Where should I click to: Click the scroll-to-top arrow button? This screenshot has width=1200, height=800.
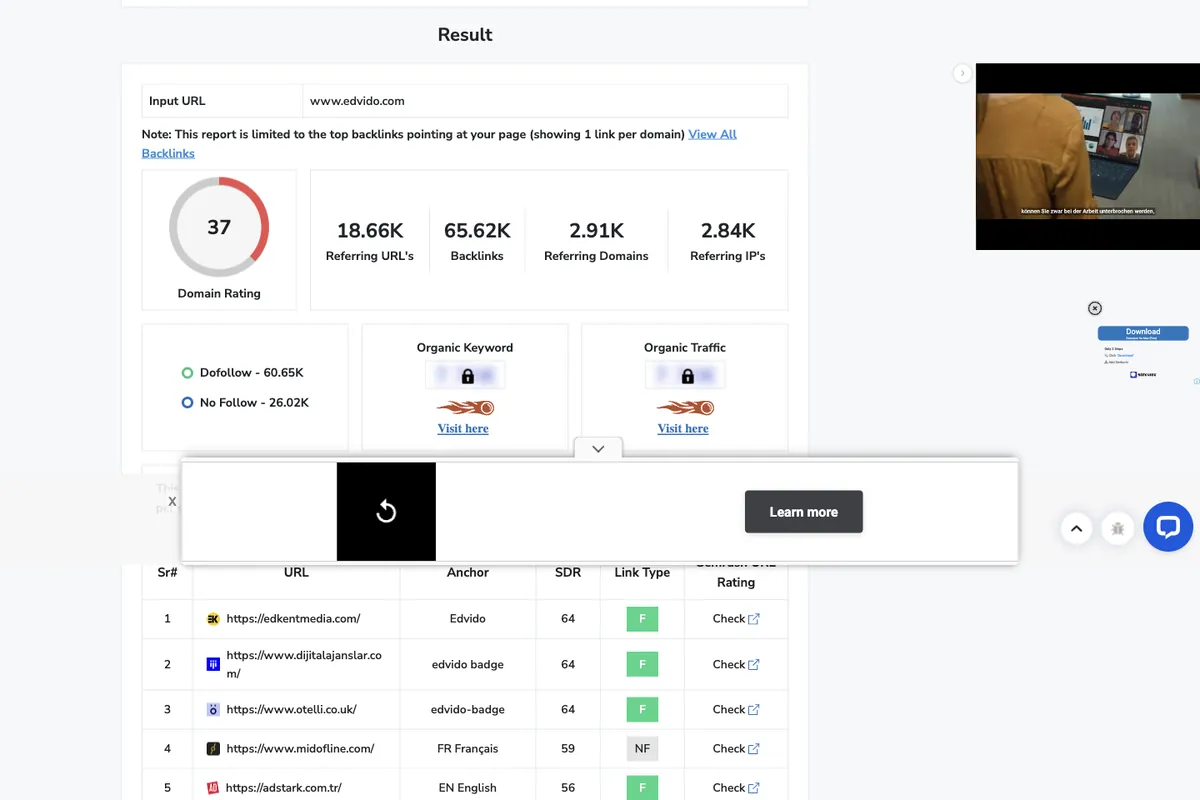pos(1076,528)
